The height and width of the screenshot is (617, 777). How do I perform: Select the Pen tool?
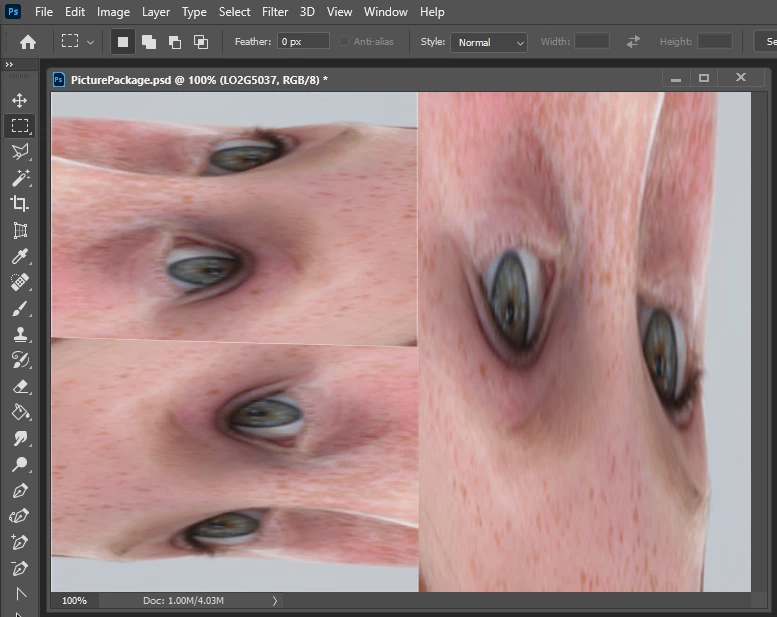(20, 491)
